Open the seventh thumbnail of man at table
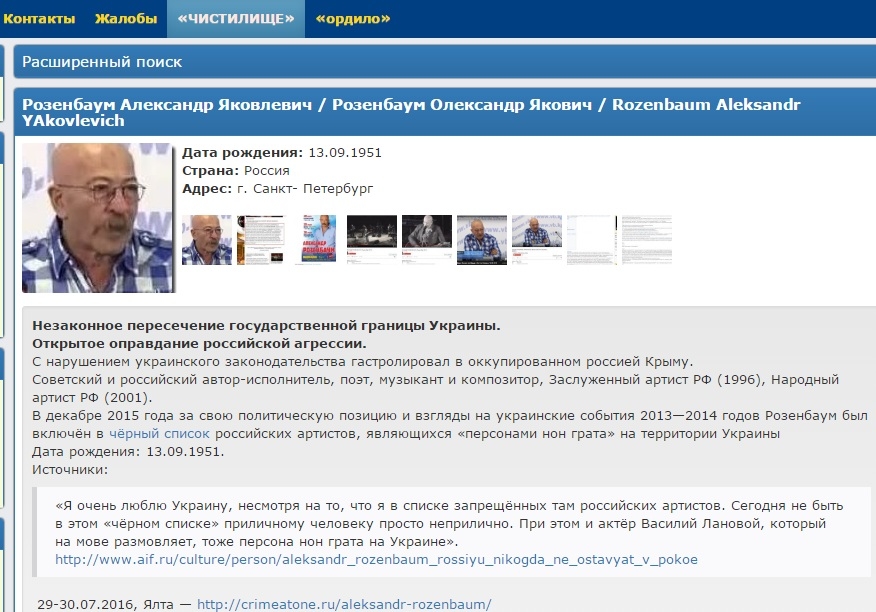 tap(537, 240)
